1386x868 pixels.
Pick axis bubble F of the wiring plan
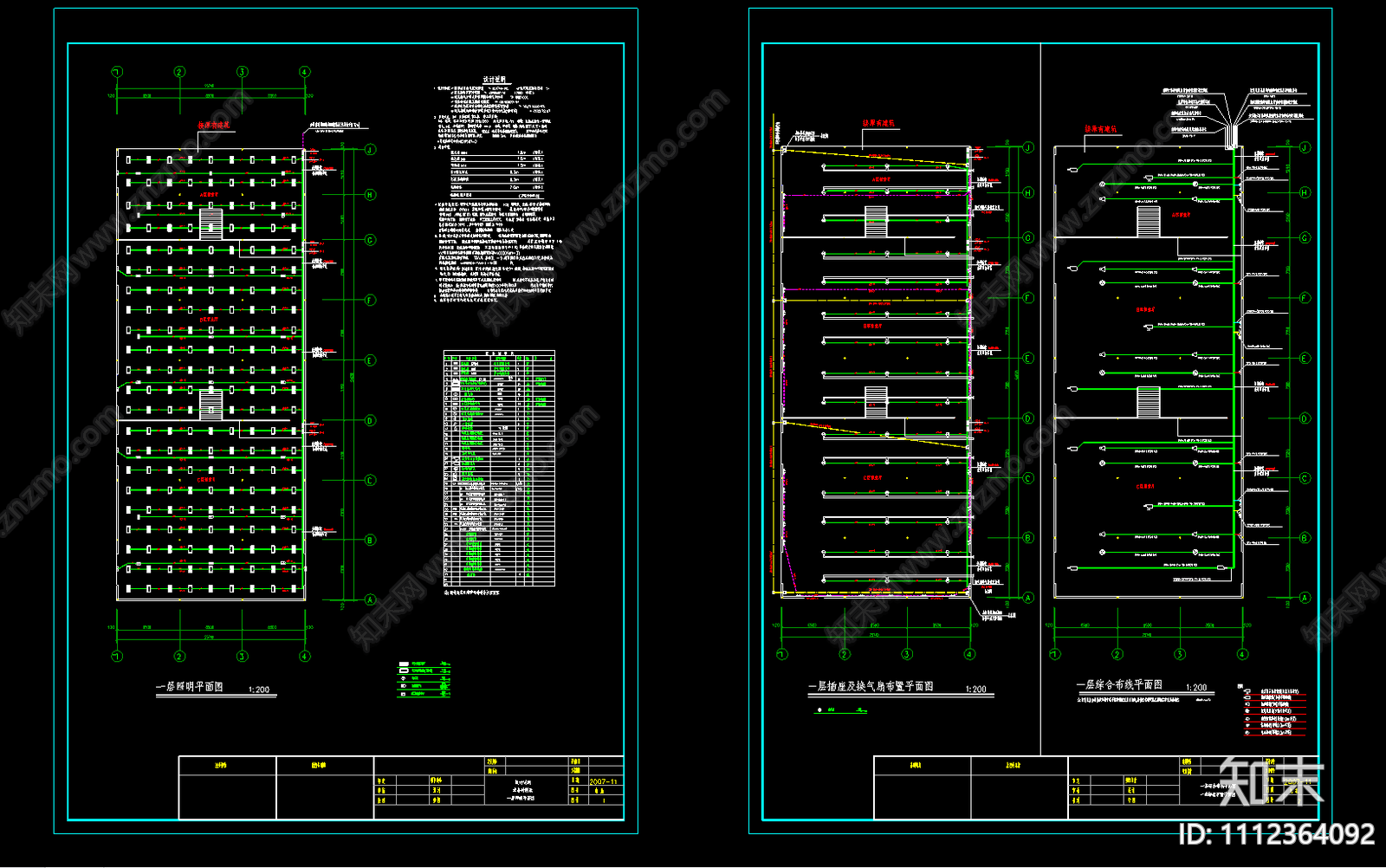click(1305, 298)
